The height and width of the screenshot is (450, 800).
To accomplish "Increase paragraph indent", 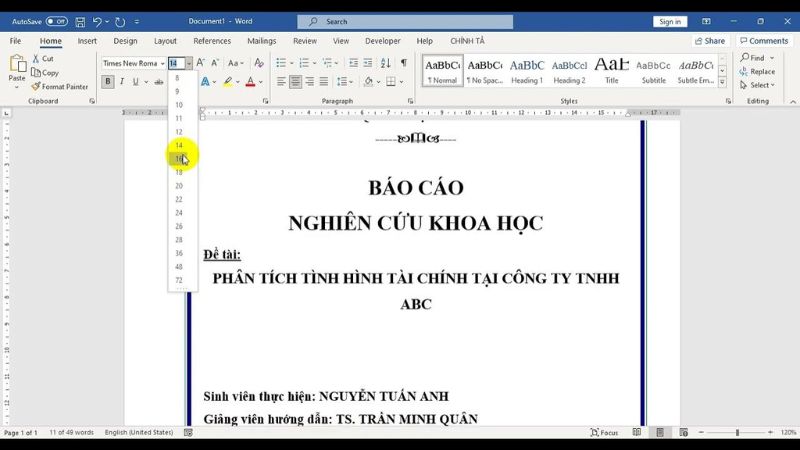I will click(x=368, y=63).
